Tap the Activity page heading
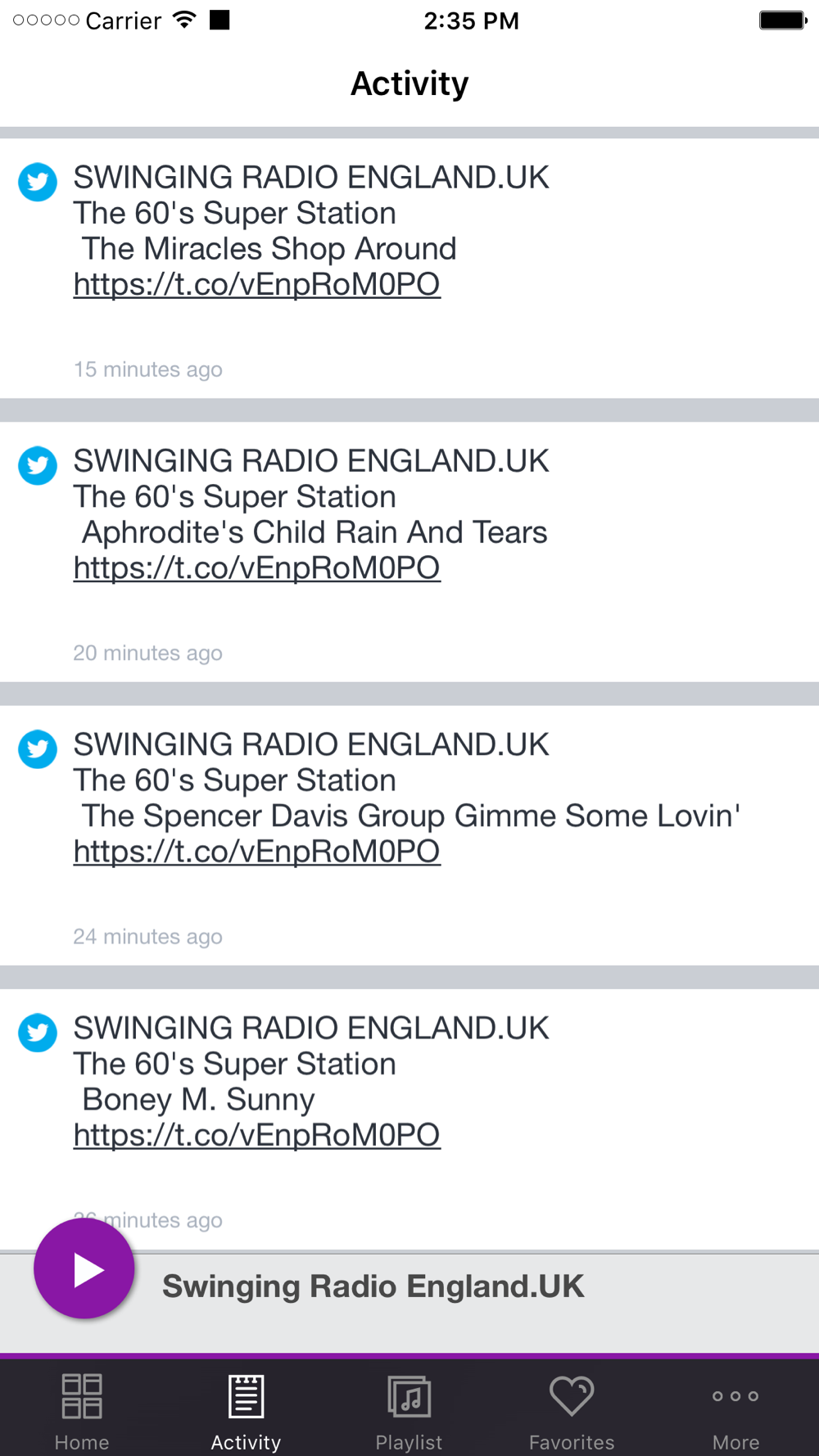The width and height of the screenshot is (819, 1456). (x=409, y=84)
